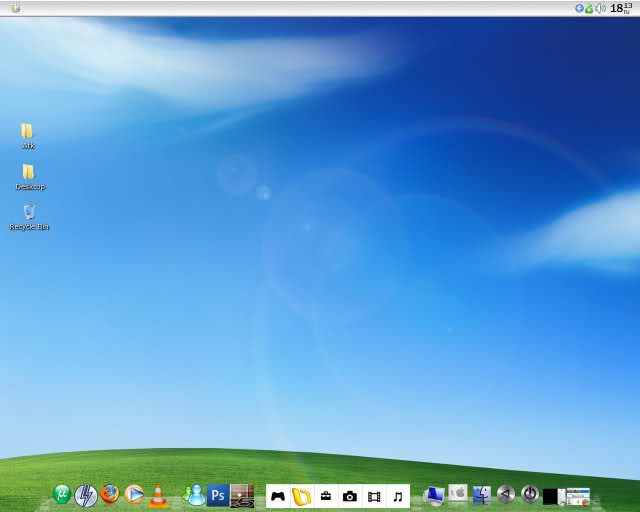Open the yellow Office stack icon
Viewport: 640px width, 512px height.
tap(302, 496)
